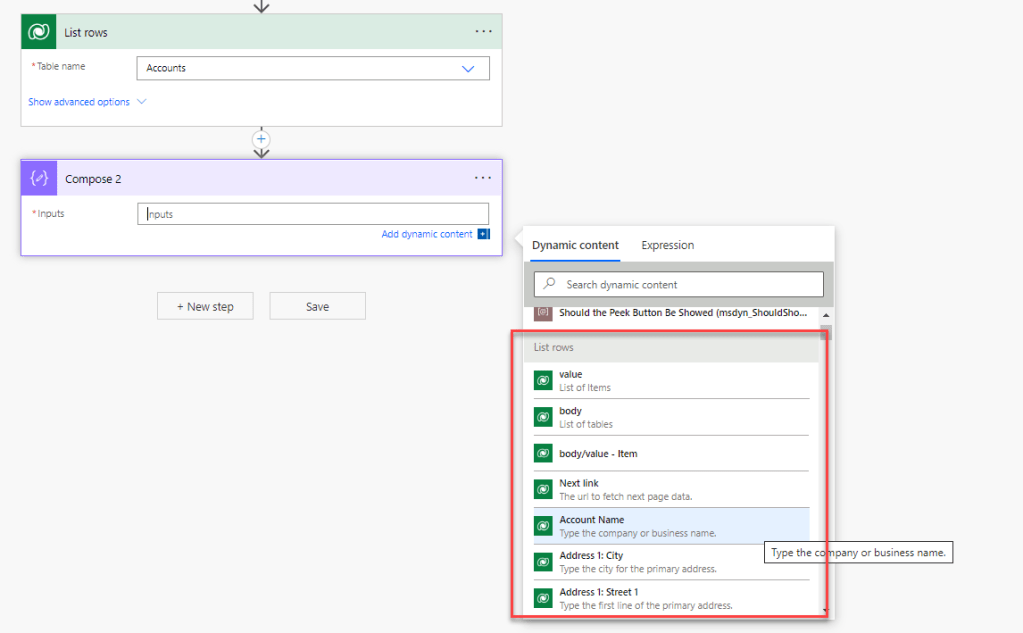
Task: Open the List rows ellipsis menu
Action: [484, 32]
